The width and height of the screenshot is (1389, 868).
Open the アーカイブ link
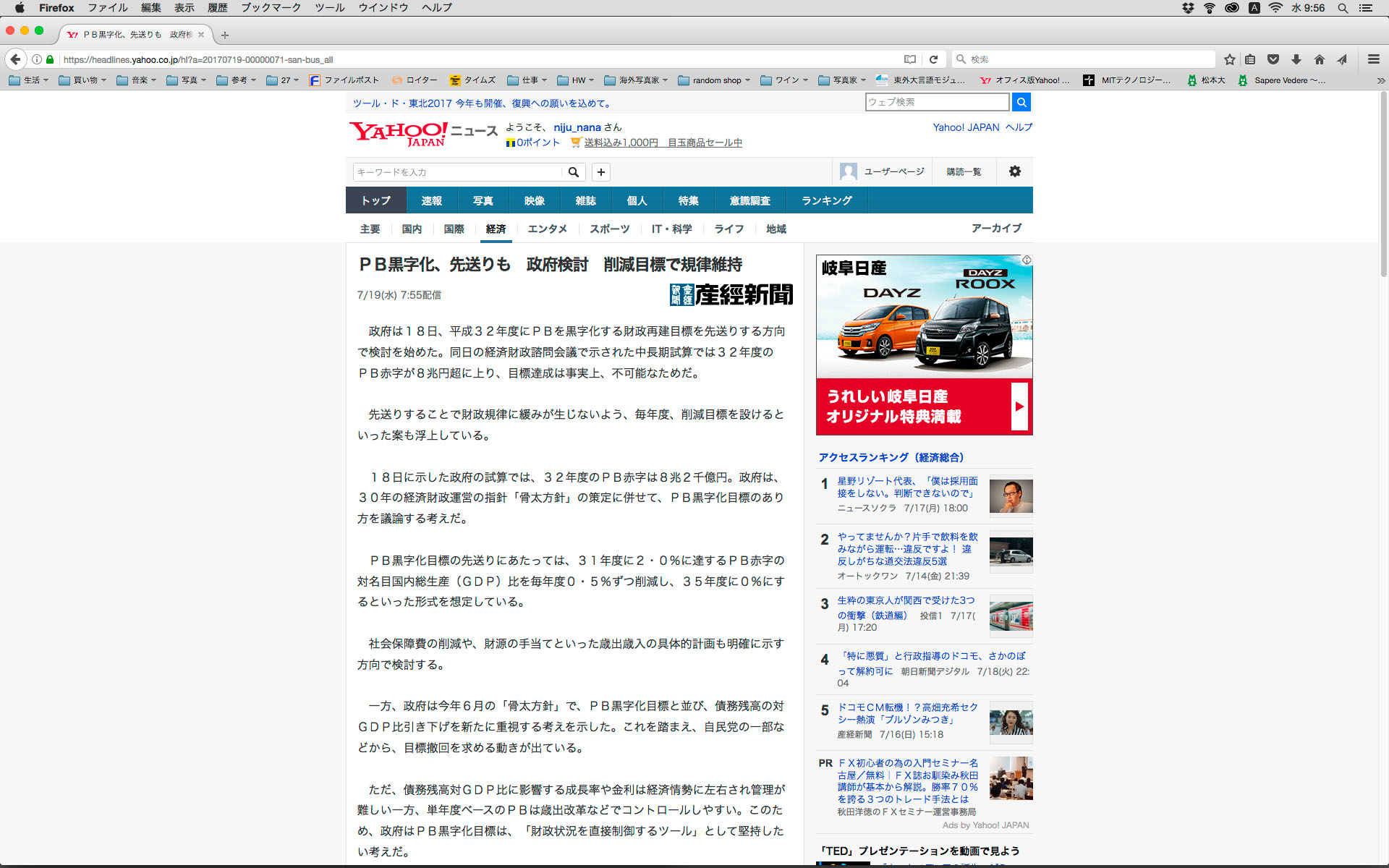(x=996, y=228)
